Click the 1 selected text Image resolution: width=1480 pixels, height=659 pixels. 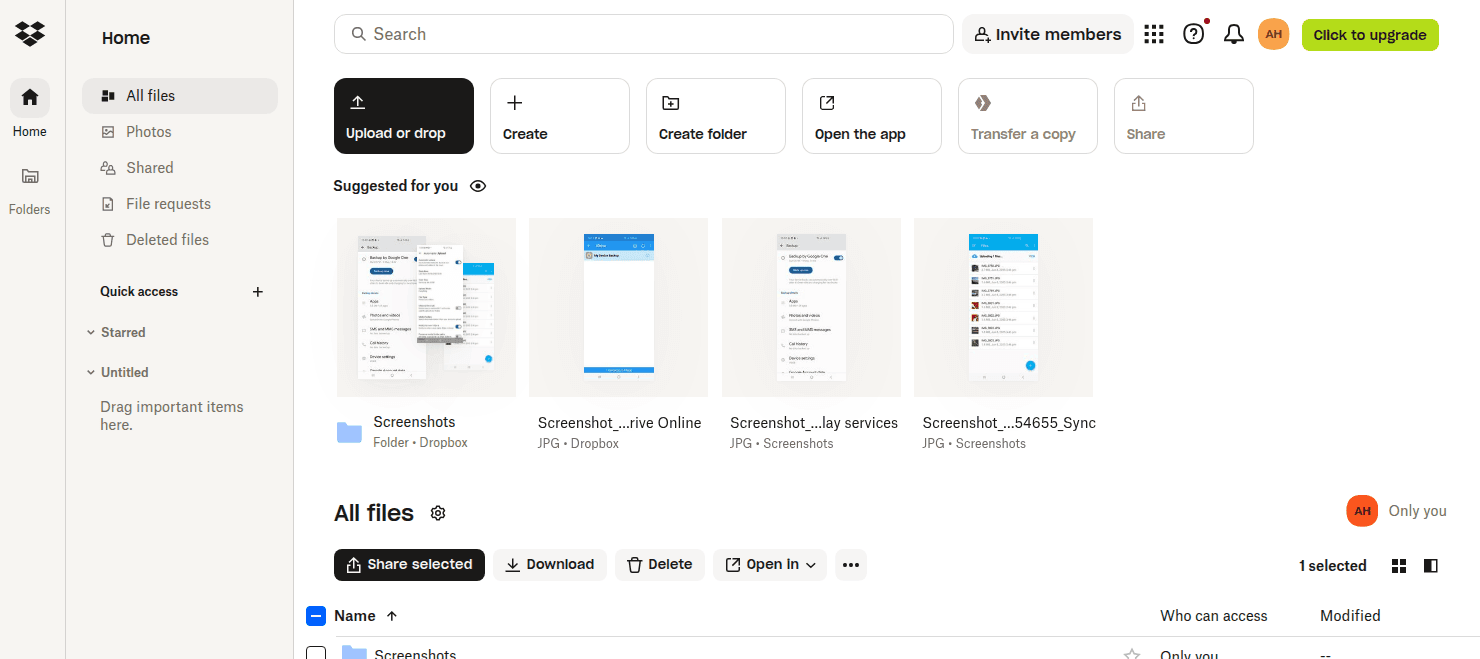click(1332, 566)
